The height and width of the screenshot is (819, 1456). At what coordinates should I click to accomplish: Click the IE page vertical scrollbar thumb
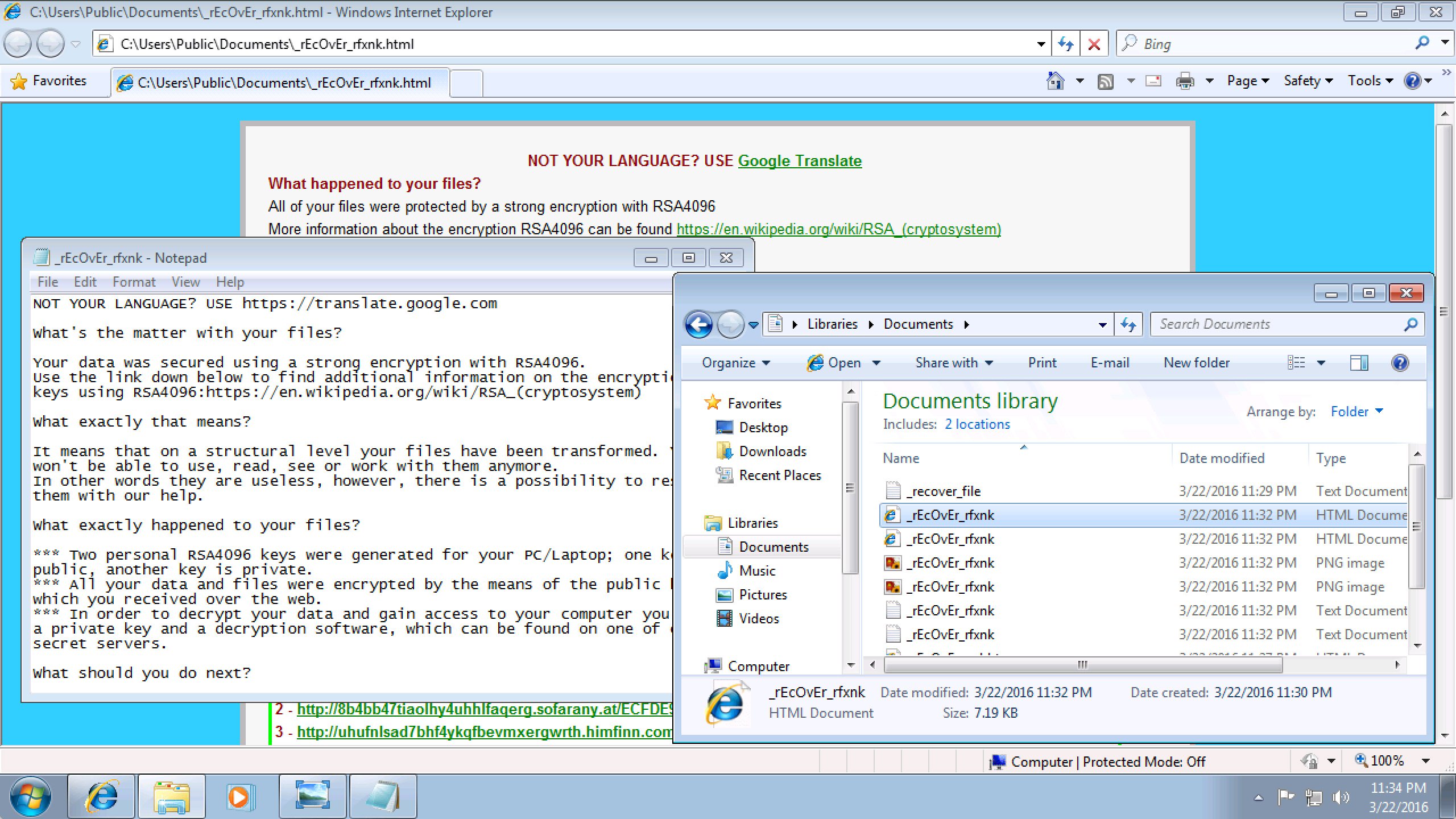tap(1444, 311)
